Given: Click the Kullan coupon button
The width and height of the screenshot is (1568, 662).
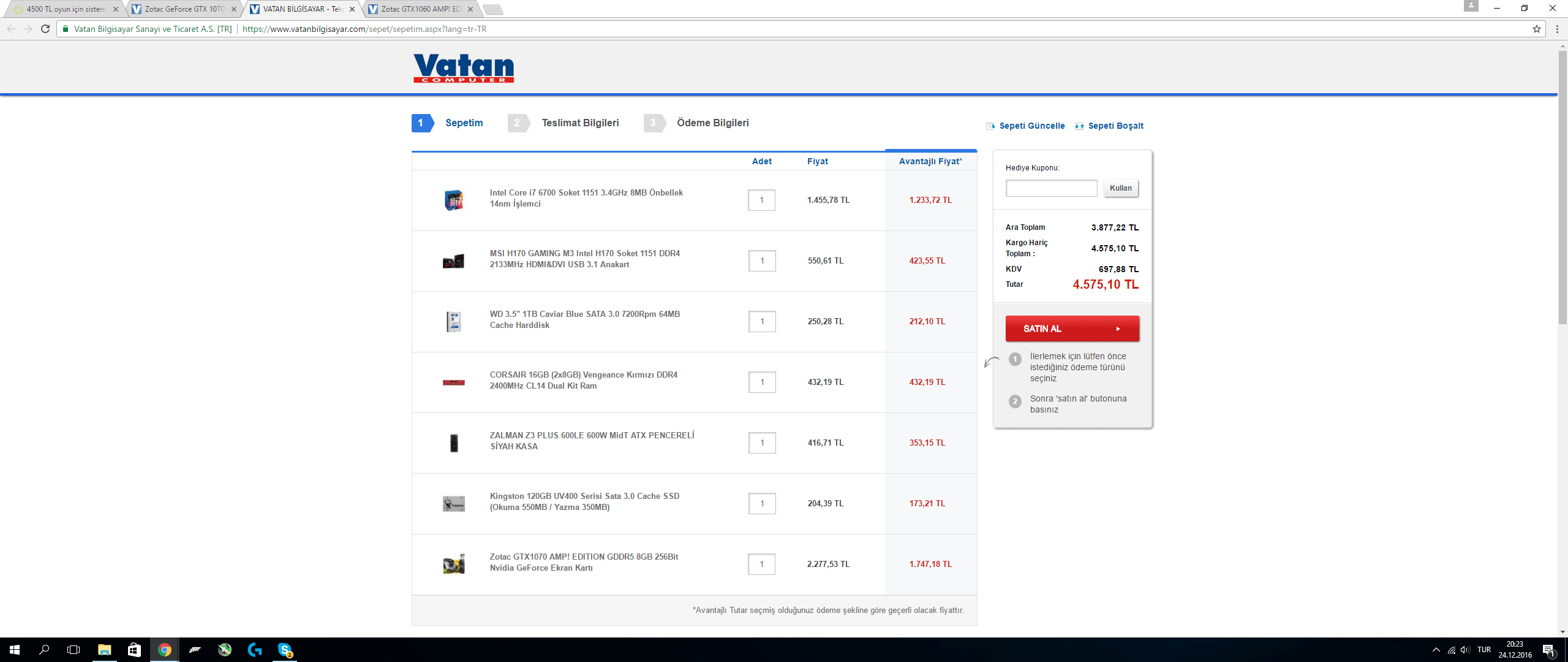Looking at the screenshot, I should coord(1120,188).
